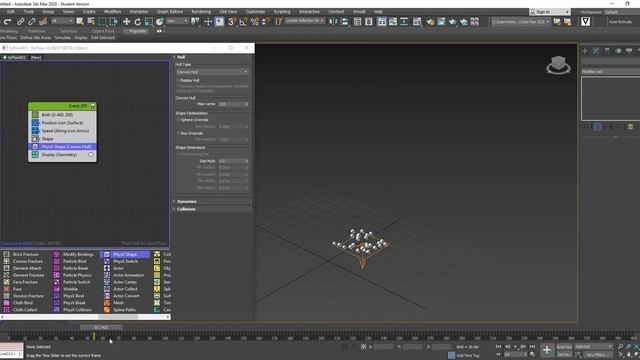The width and height of the screenshot is (640, 360).
Task: Toggle Percent Snap in main toolbar
Action: [255, 22]
